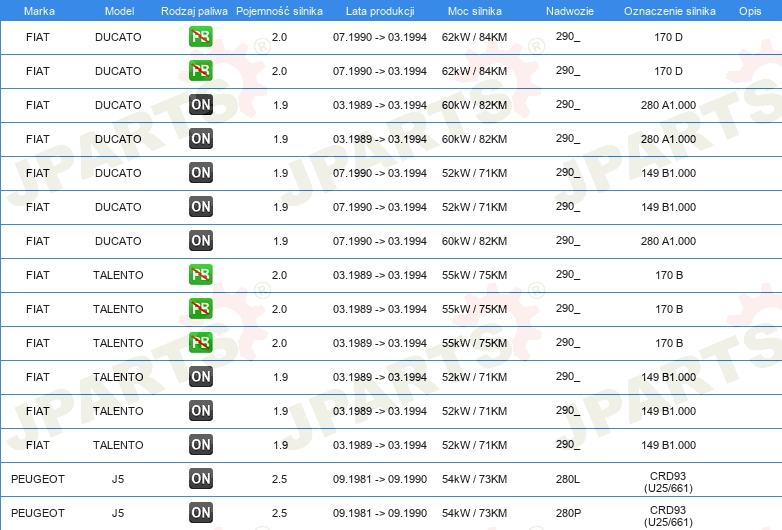Screen dimensions: 782x530
Task: Click the PB icon in the third Talento 170 B row
Action: coord(200,343)
